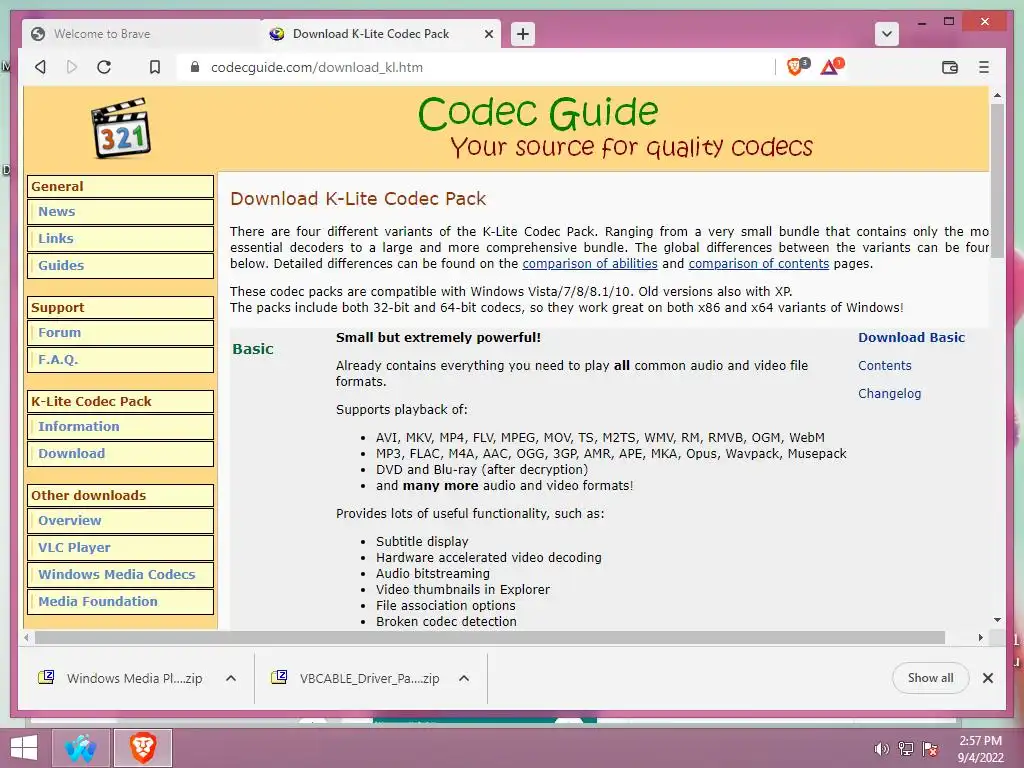Bookmark this page
This screenshot has width=1024, height=768.
155,67
